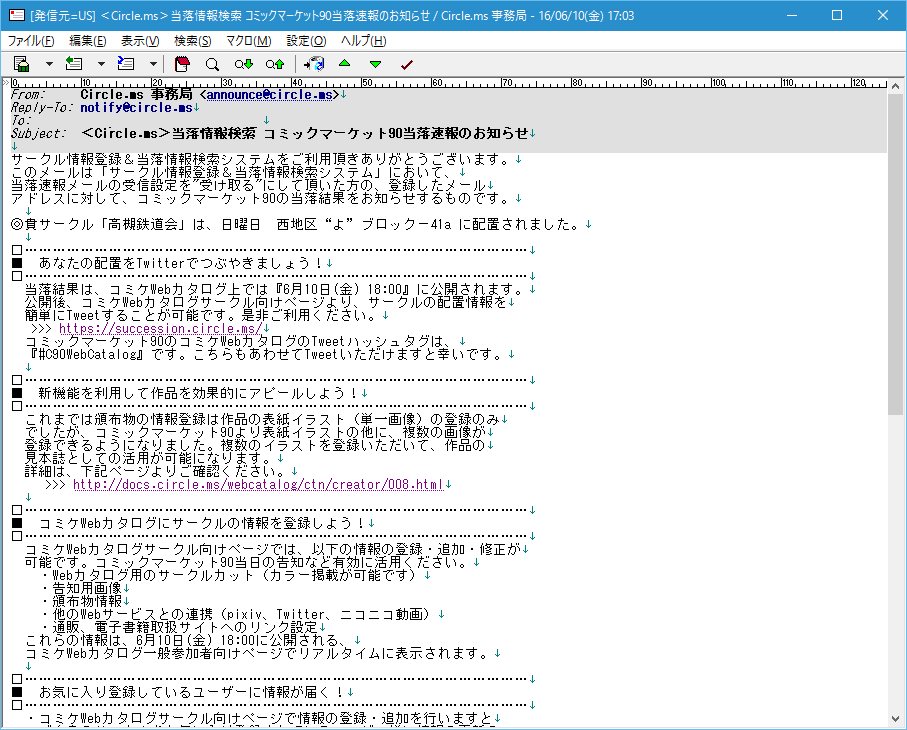The width and height of the screenshot is (907, 730).
Task: Open the 表示(V) menu
Action: [140, 41]
